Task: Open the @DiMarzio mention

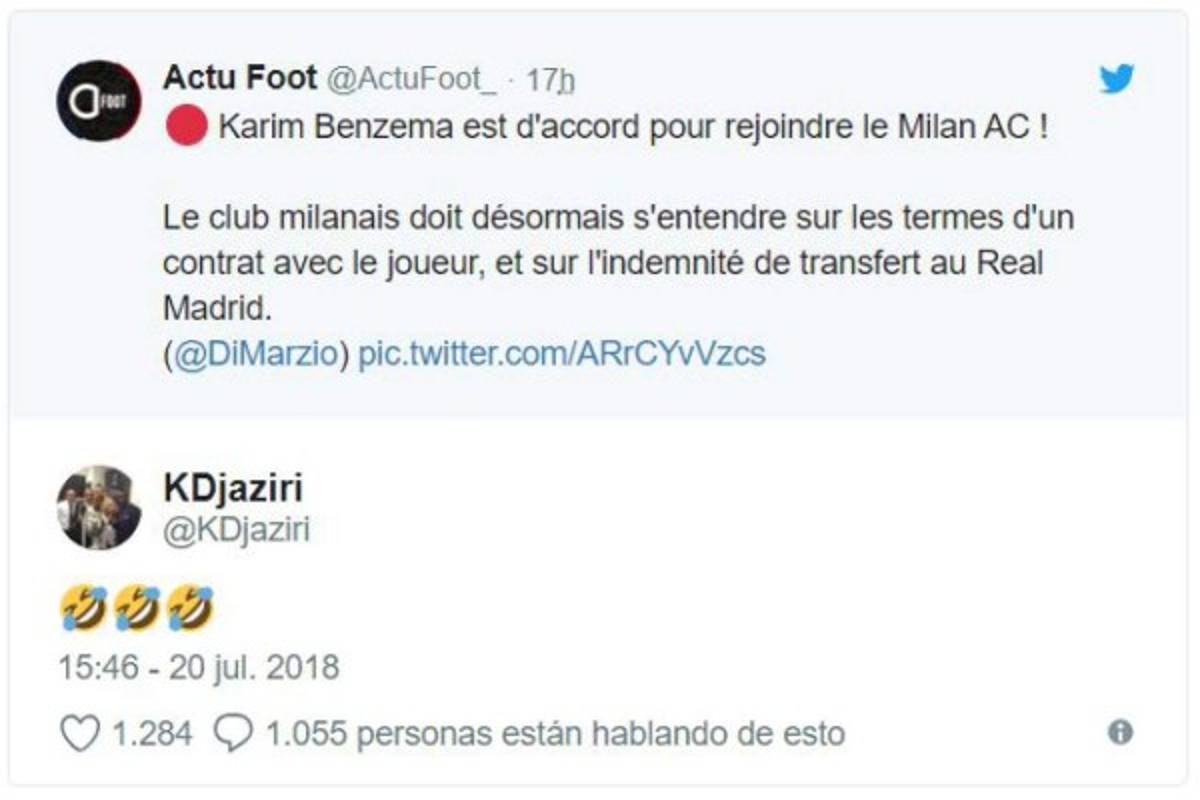Action: (x=259, y=353)
